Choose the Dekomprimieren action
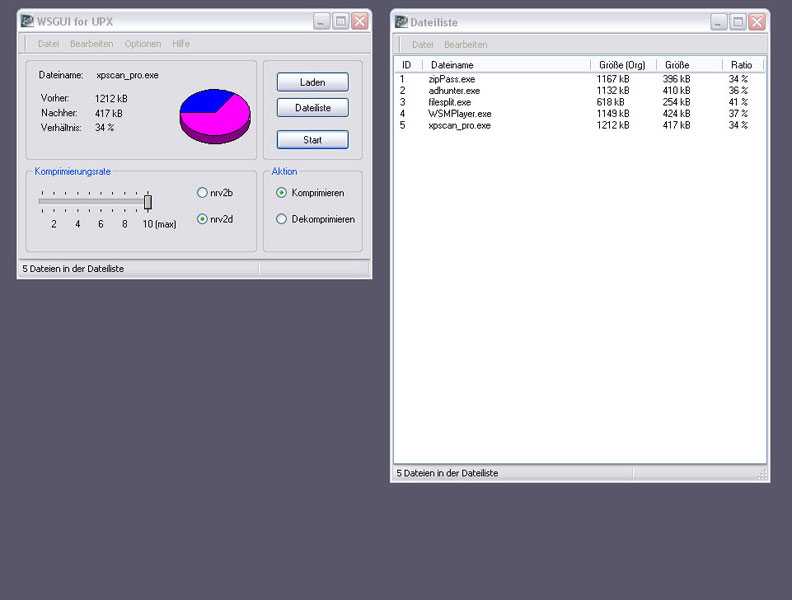792x600 pixels. pyautogui.click(x=282, y=219)
